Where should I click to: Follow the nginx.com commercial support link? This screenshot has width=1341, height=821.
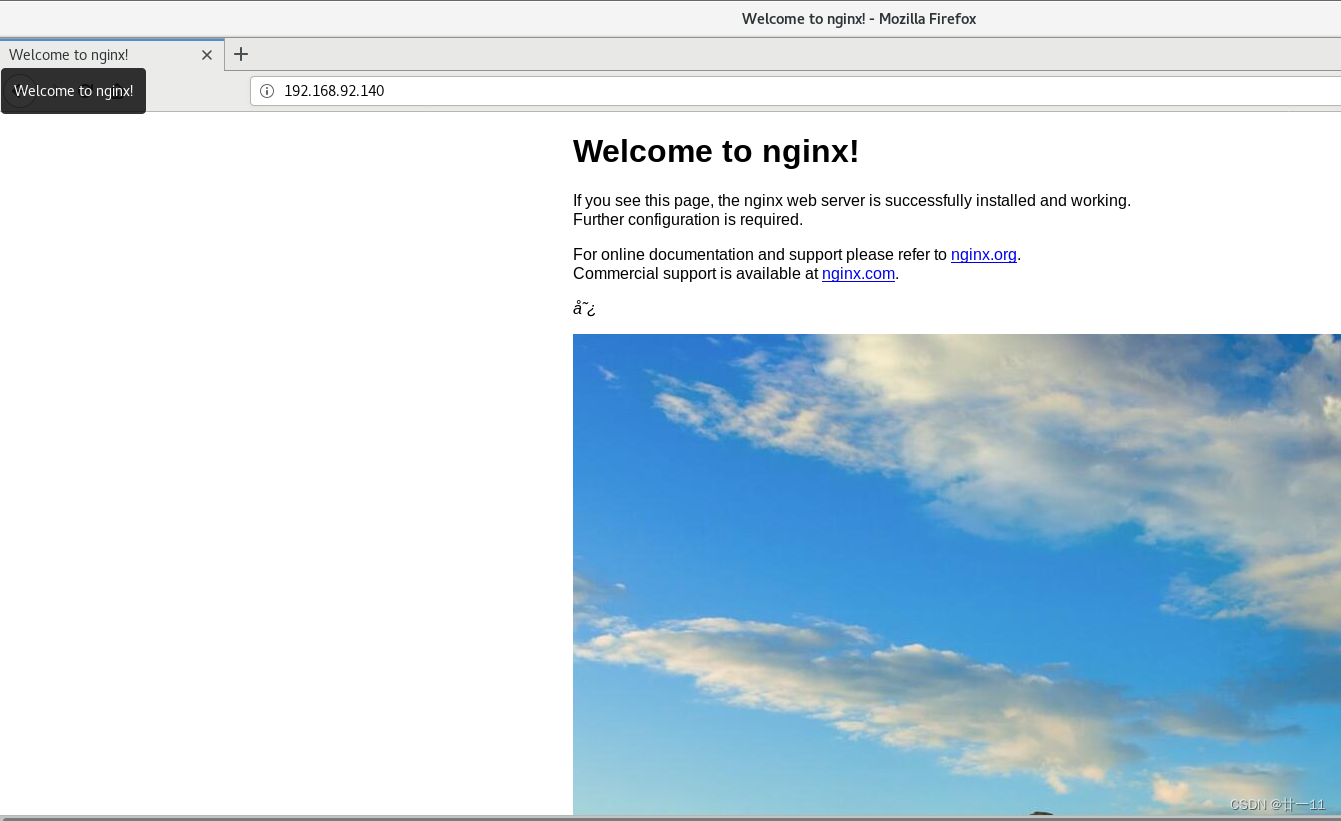click(858, 274)
